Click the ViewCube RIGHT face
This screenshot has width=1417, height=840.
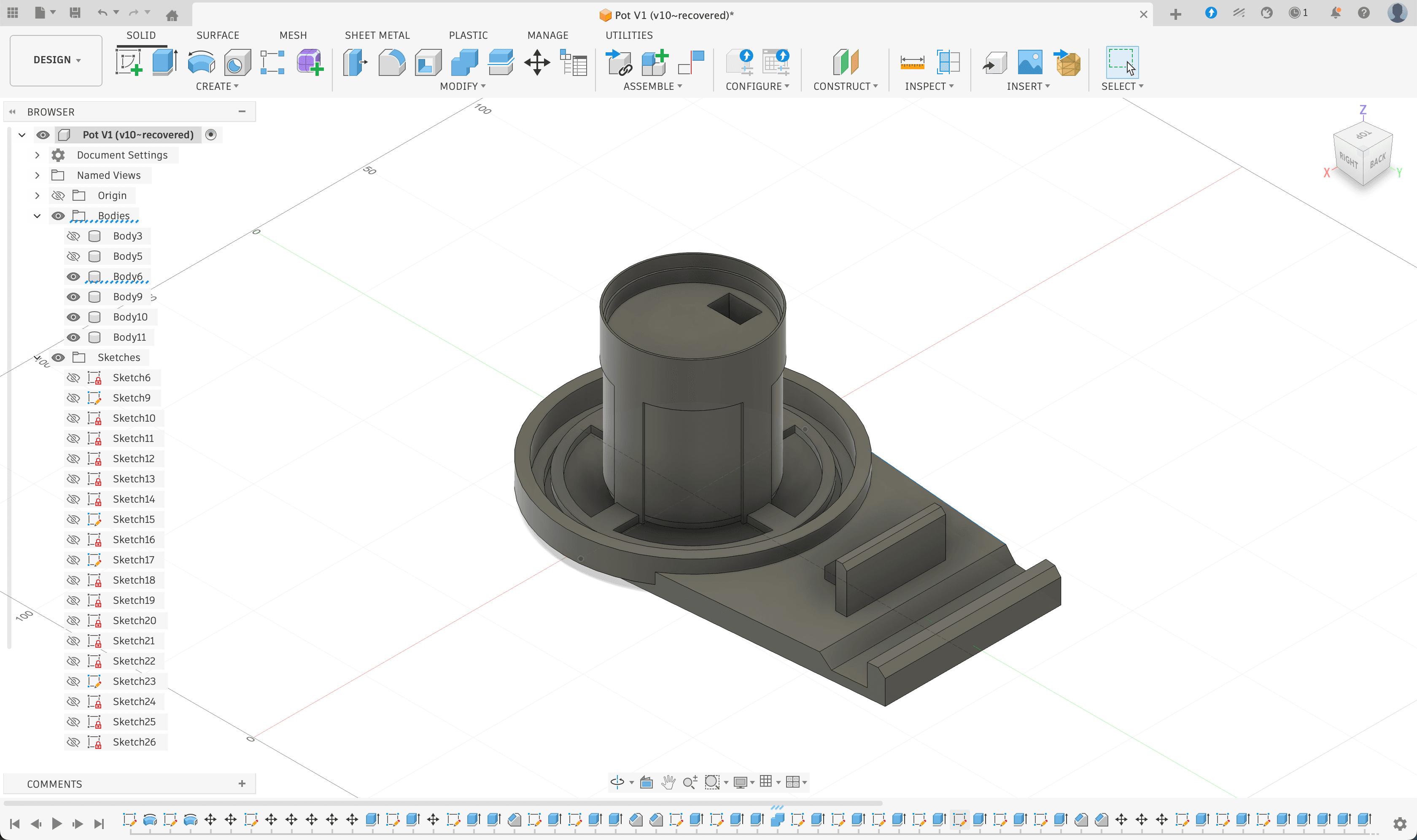tap(1348, 162)
